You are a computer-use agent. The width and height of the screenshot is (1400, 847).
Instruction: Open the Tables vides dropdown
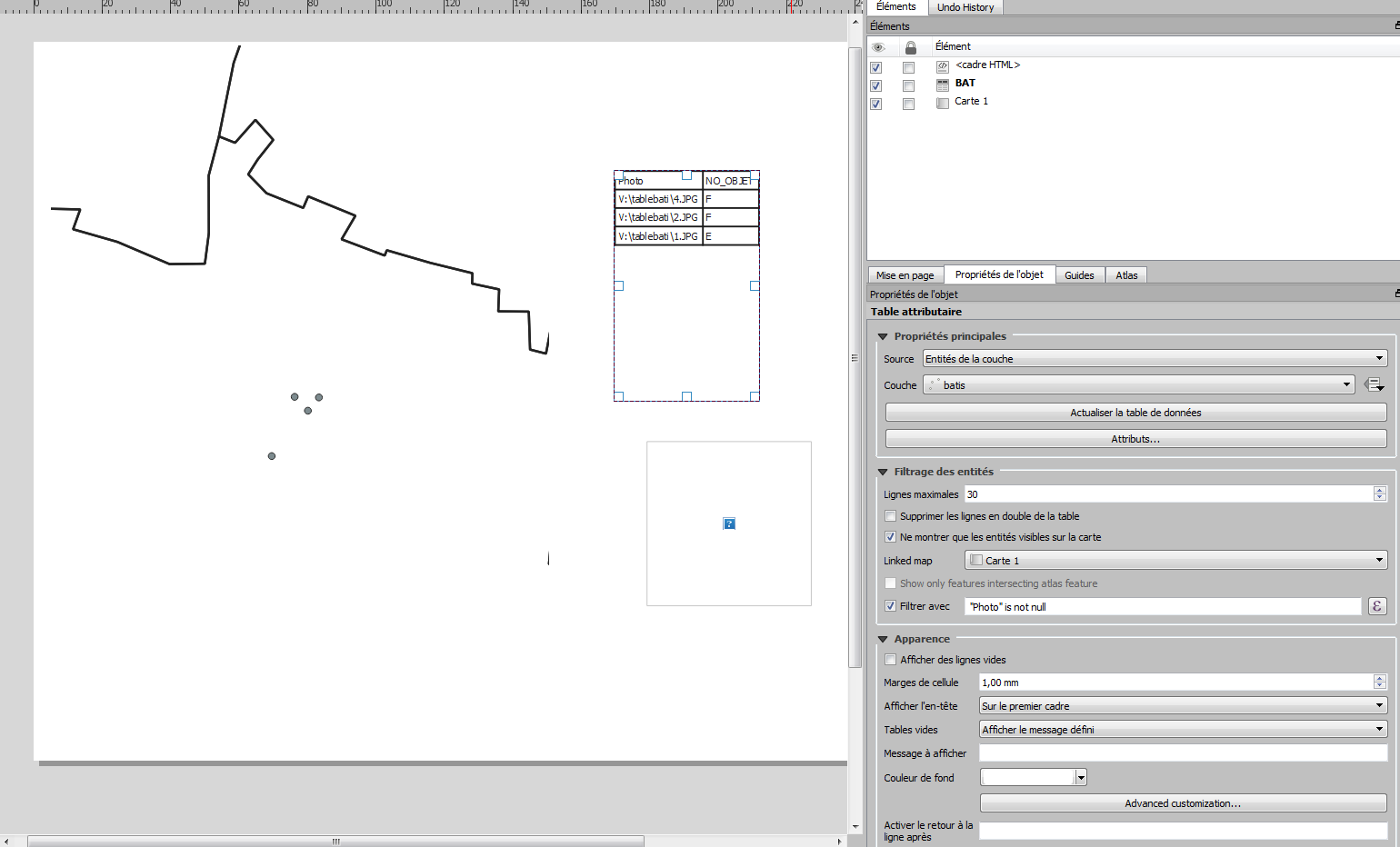1183,730
